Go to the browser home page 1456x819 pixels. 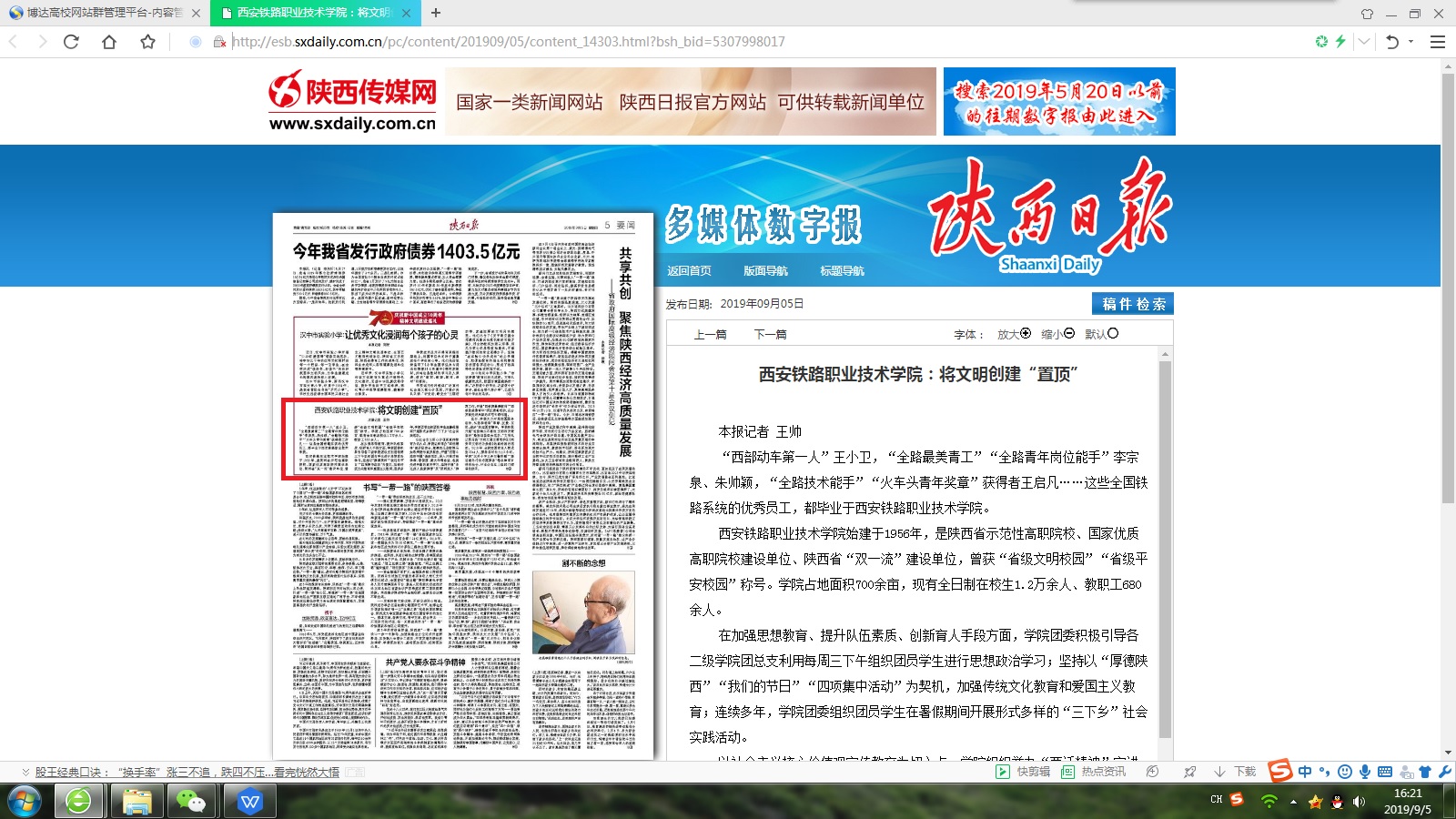click(109, 42)
